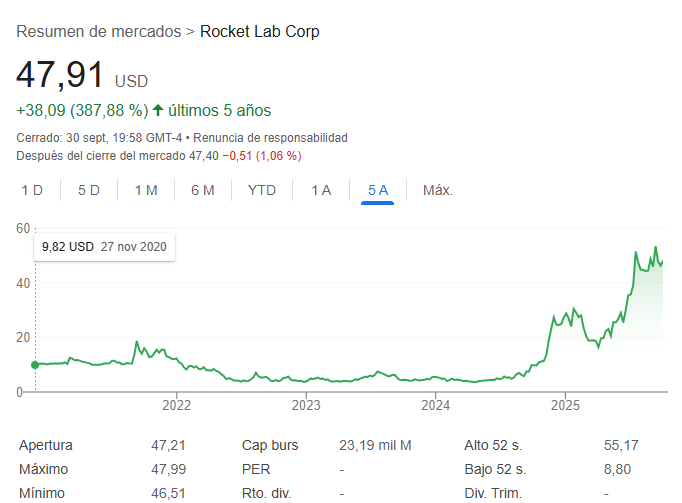Screen dimensions: 682x503
Task: Switch chart to 1 A range
Action: (321, 190)
